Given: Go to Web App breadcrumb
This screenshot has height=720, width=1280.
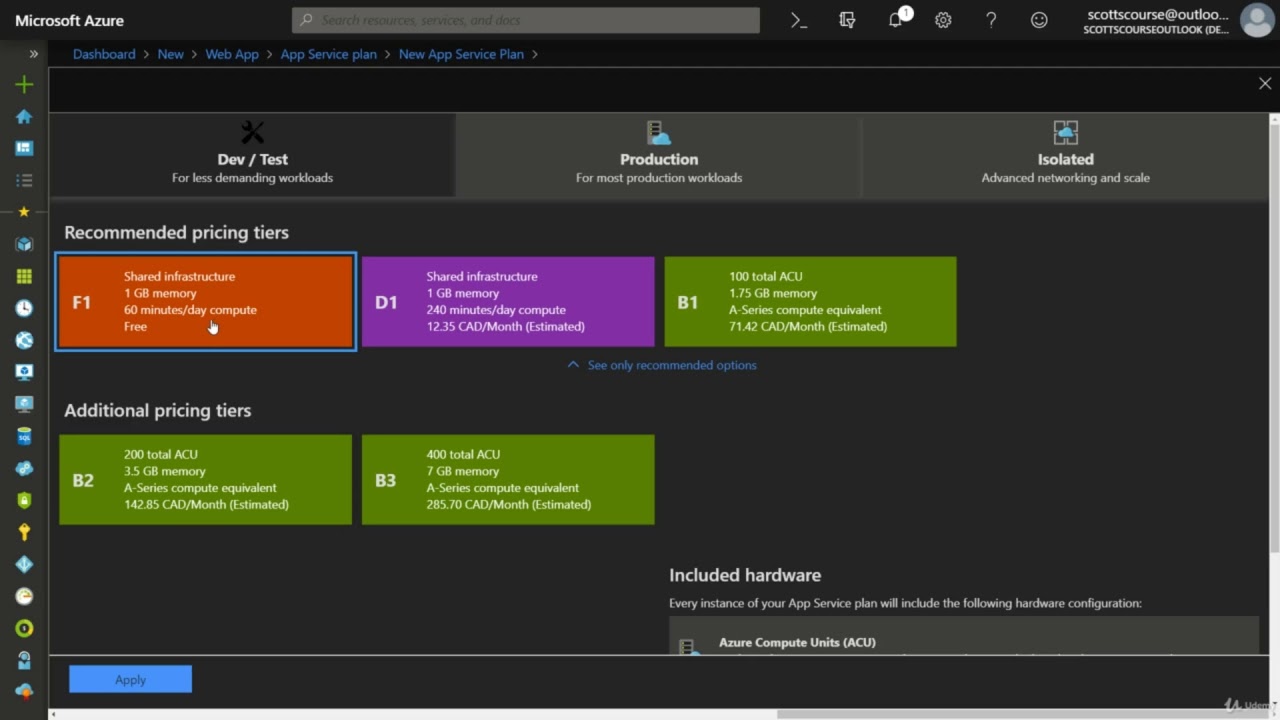Looking at the screenshot, I should click(x=232, y=54).
